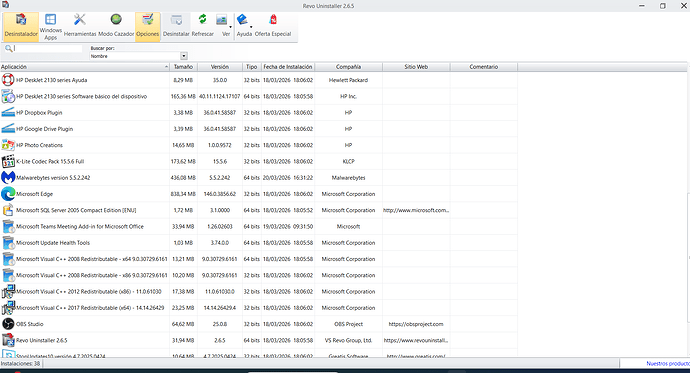Select OBS Studio app icon
Image resolution: width=690 pixels, height=373 pixels.
8,324
